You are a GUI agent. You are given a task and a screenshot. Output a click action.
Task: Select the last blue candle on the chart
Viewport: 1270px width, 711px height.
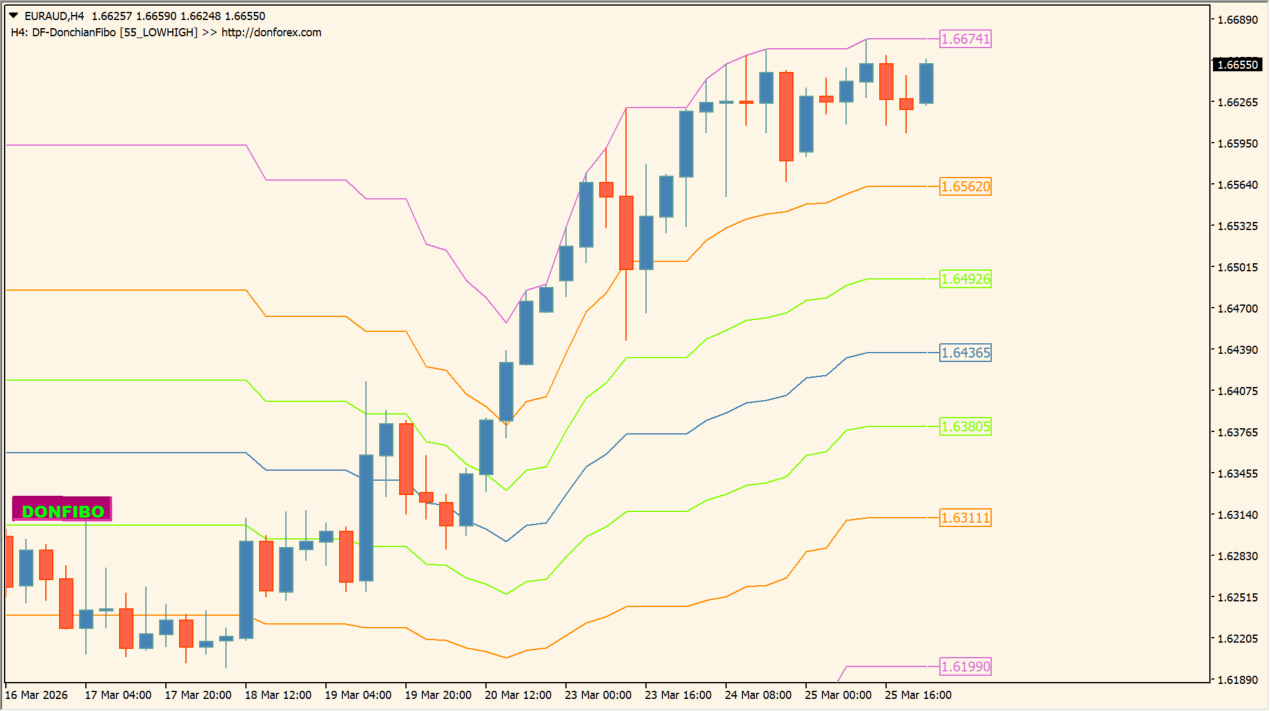(926, 84)
